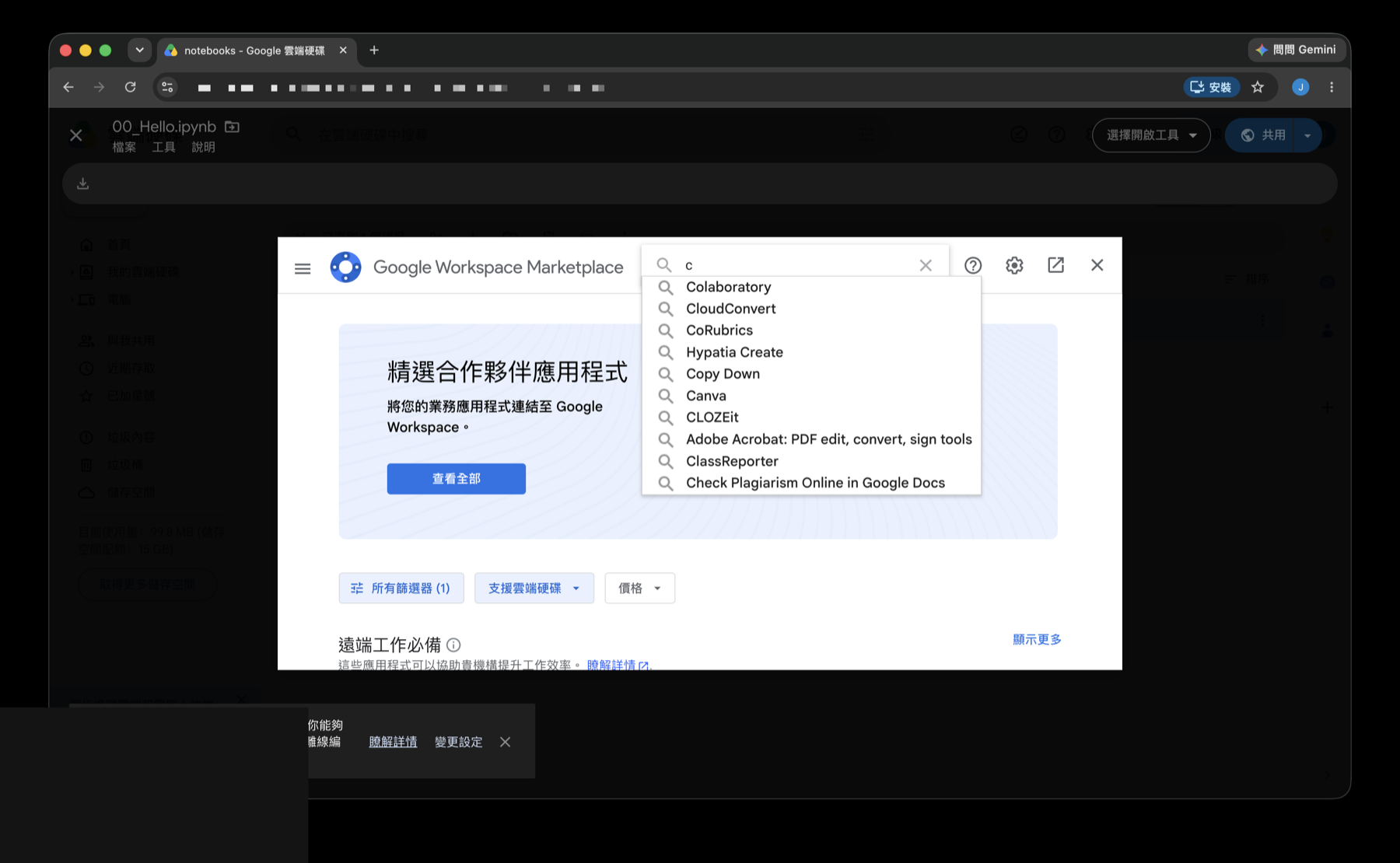
Task: Open the tab search dropdown arrow
Action: click(139, 50)
